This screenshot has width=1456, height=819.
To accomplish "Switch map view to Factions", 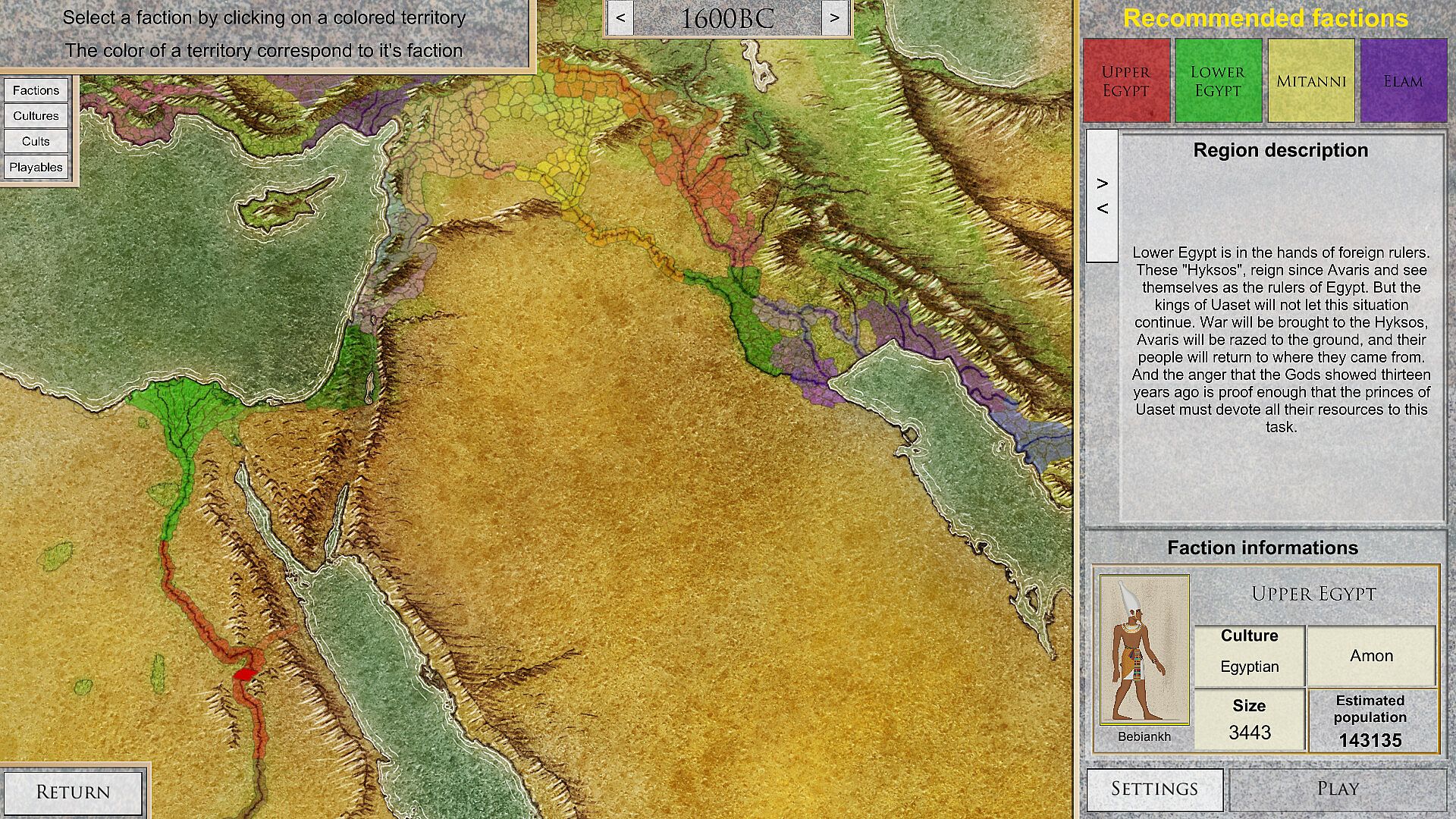I will (36, 90).
